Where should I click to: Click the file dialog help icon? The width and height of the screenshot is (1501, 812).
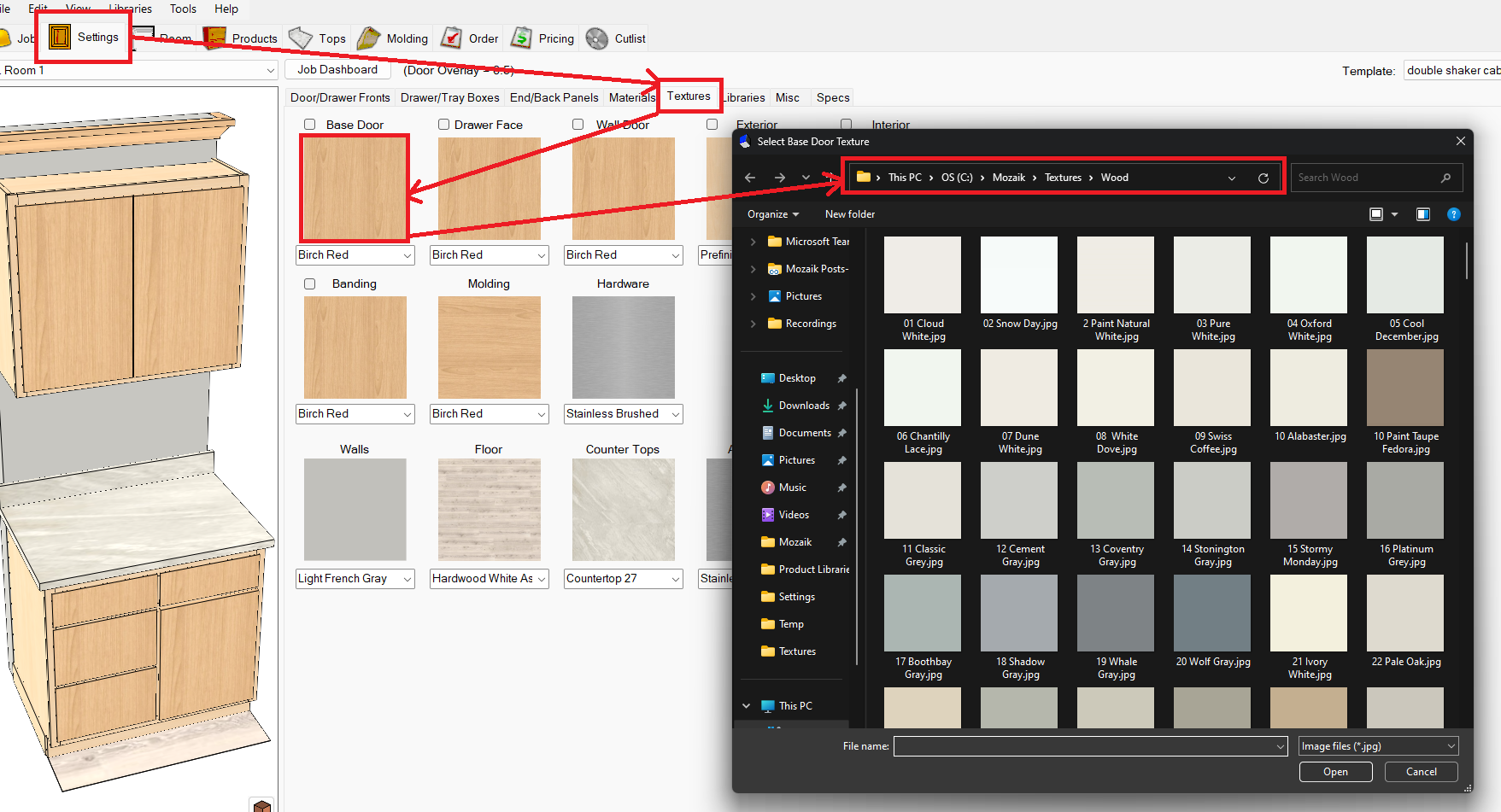tap(1453, 214)
